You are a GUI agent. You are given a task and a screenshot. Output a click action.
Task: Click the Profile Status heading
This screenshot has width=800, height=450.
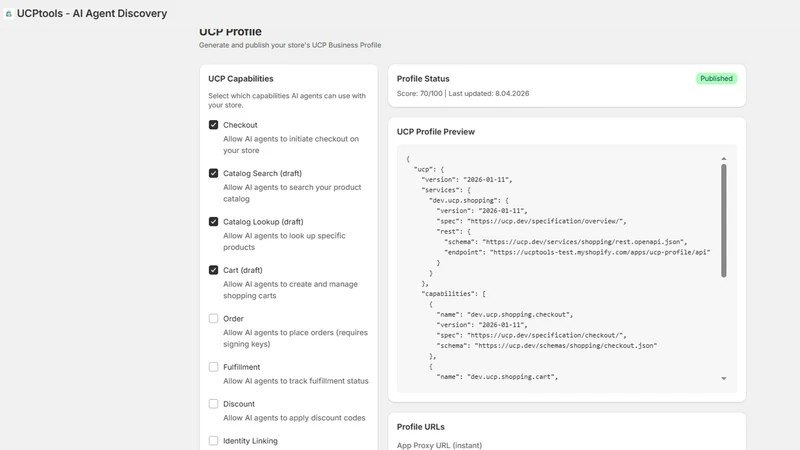423,79
